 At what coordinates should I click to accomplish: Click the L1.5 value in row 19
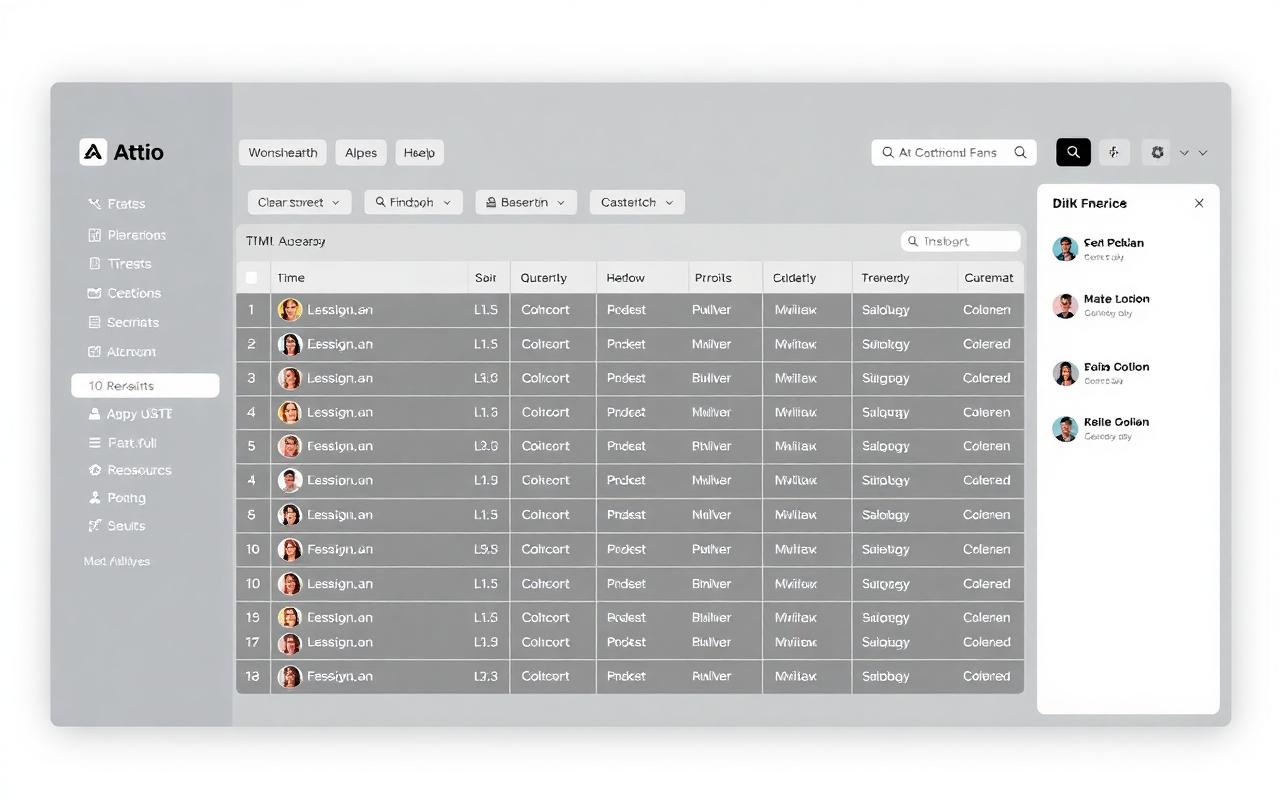pyautogui.click(x=485, y=617)
